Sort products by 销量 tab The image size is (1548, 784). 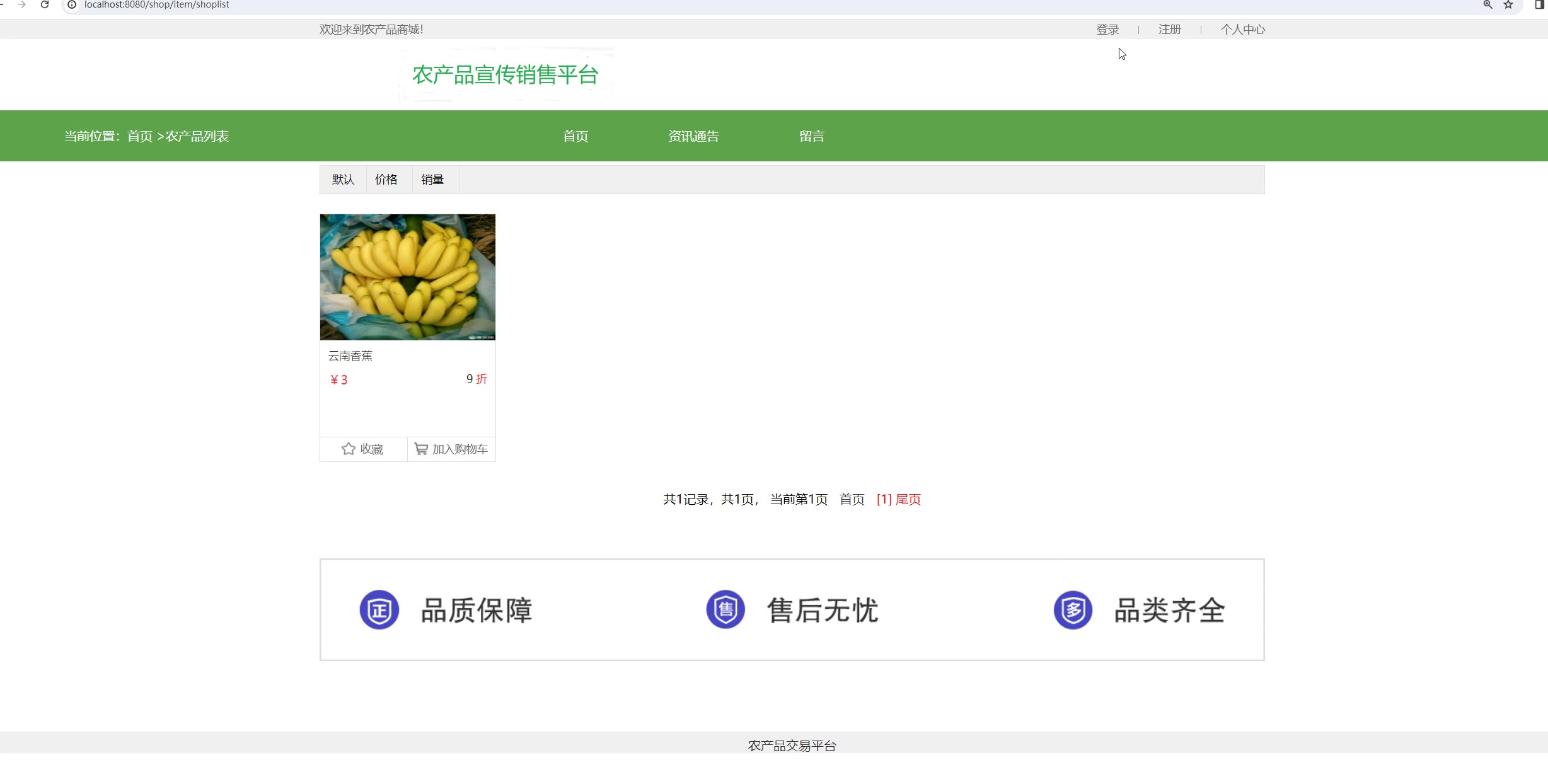[432, 180]
